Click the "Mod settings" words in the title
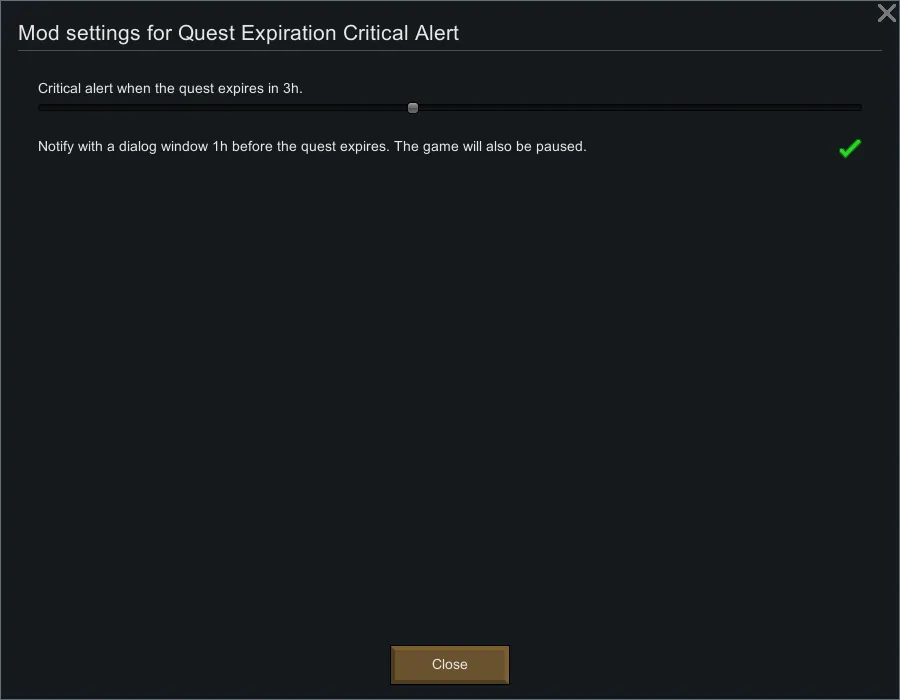 pos(76,33)
